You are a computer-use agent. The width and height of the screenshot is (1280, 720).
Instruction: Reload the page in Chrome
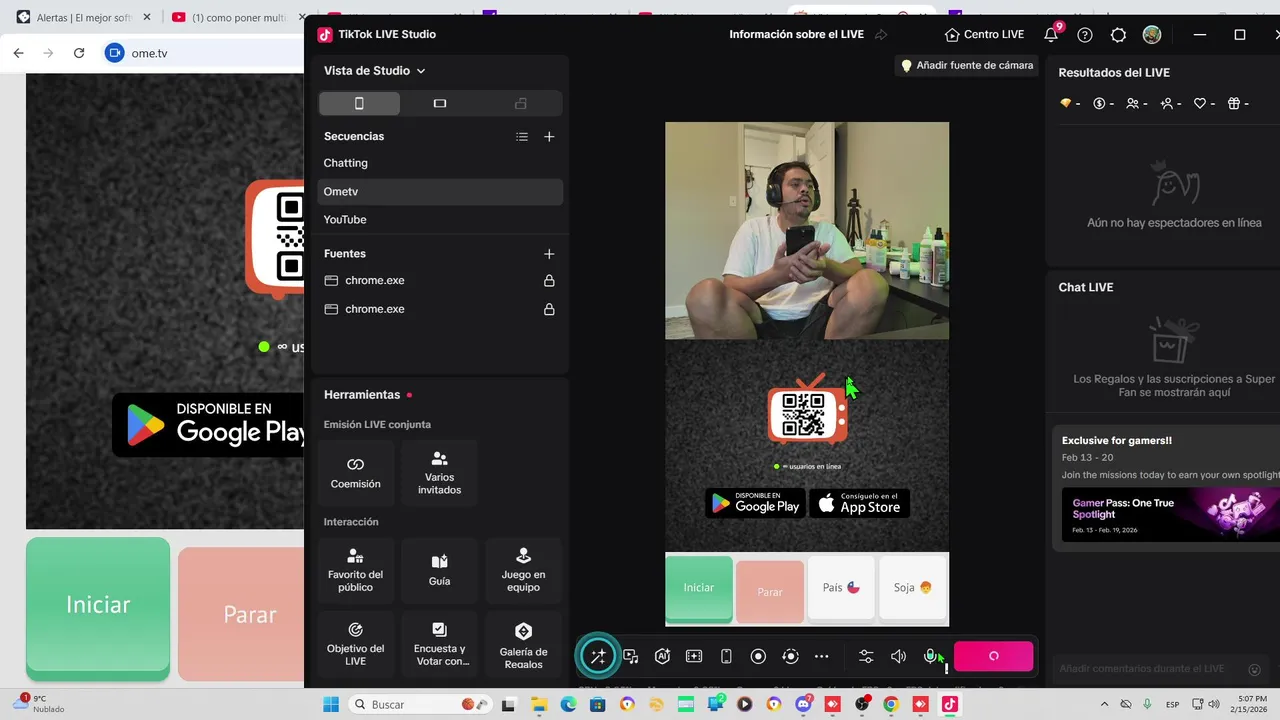click(79, 53)
